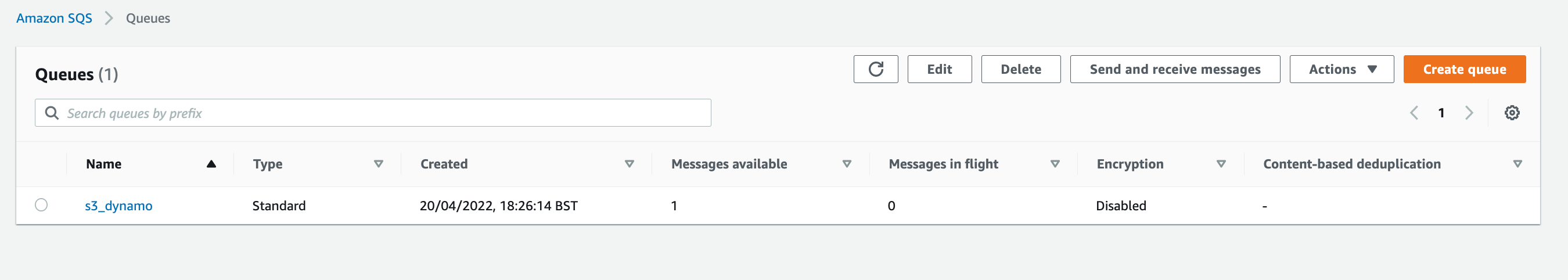Refresh the queues list
The height and width of the screenshot is (280, 1568).
(875, 69)
